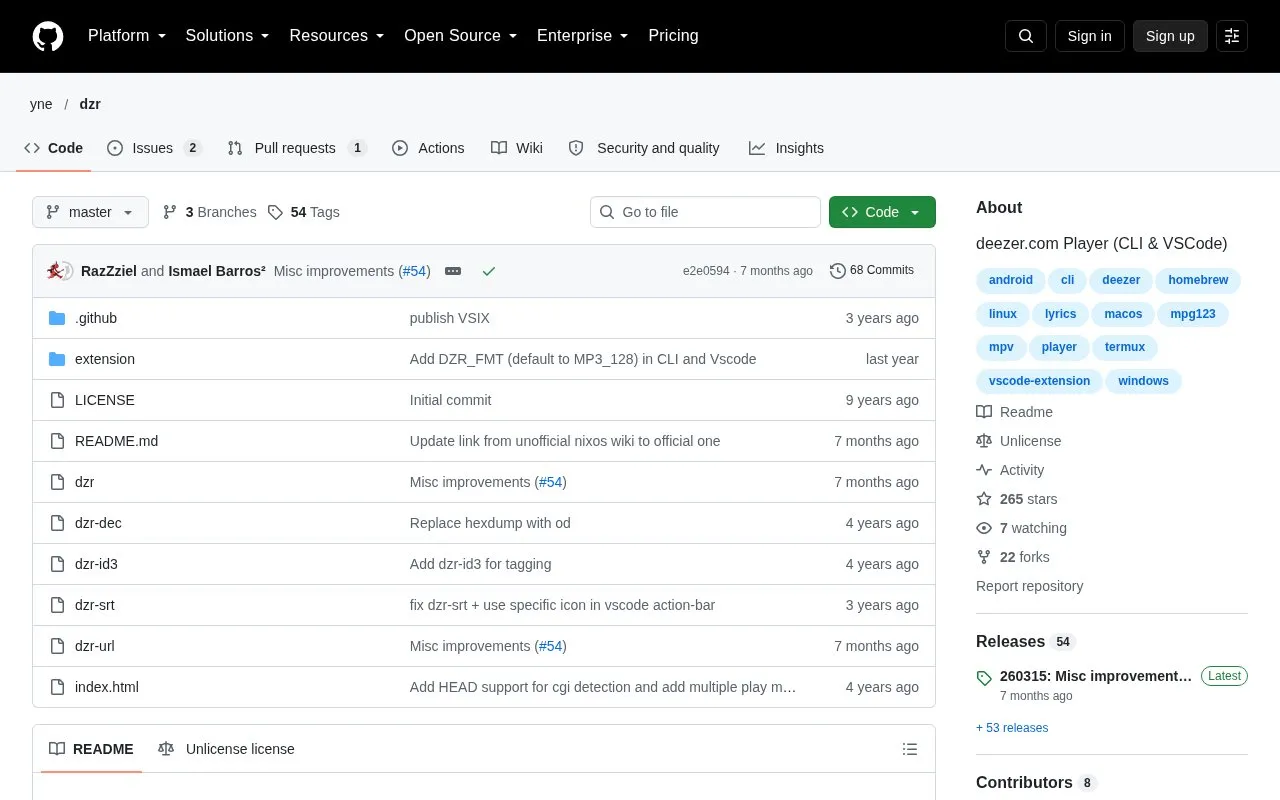Open the index.html file
This screenshot has width=1280, height=800.
tap(107, 687)
